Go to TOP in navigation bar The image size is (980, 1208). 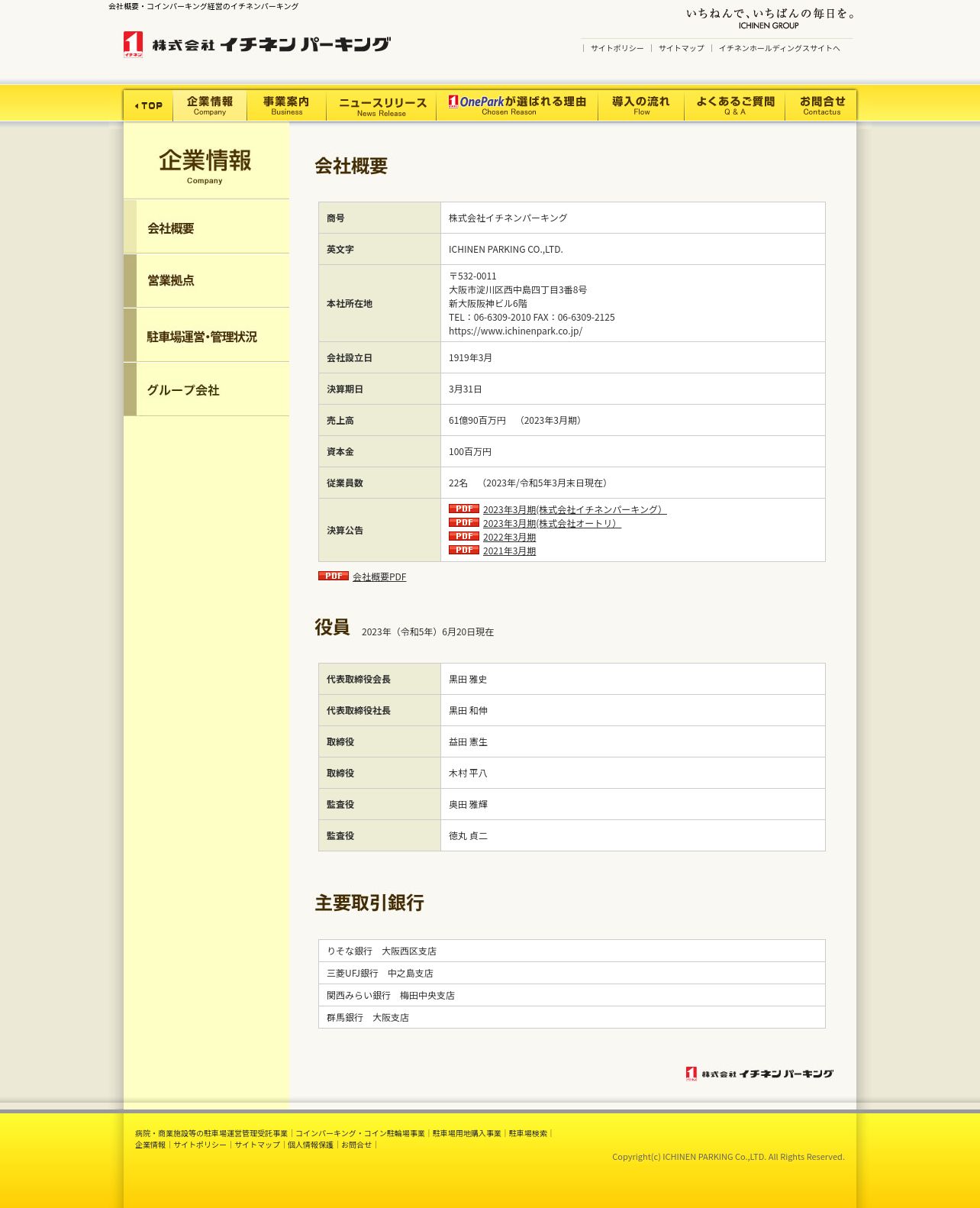[148, 105]
